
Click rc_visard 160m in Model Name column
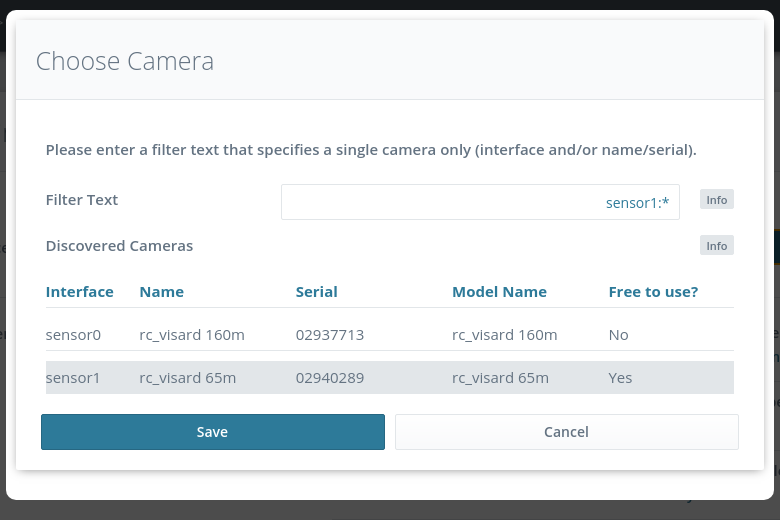click(505, 335)
